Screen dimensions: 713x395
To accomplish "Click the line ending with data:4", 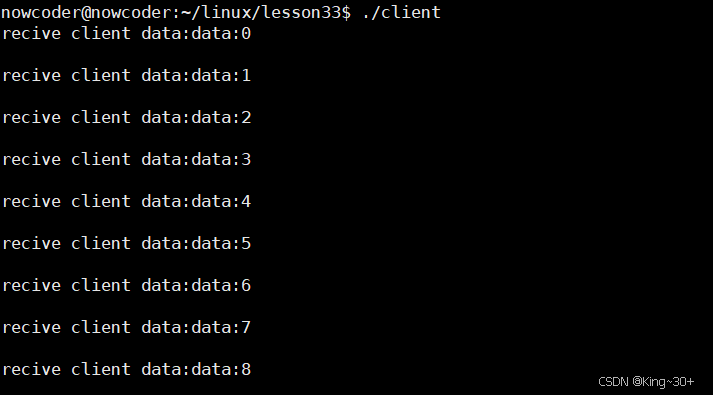I will pos(127,201).
